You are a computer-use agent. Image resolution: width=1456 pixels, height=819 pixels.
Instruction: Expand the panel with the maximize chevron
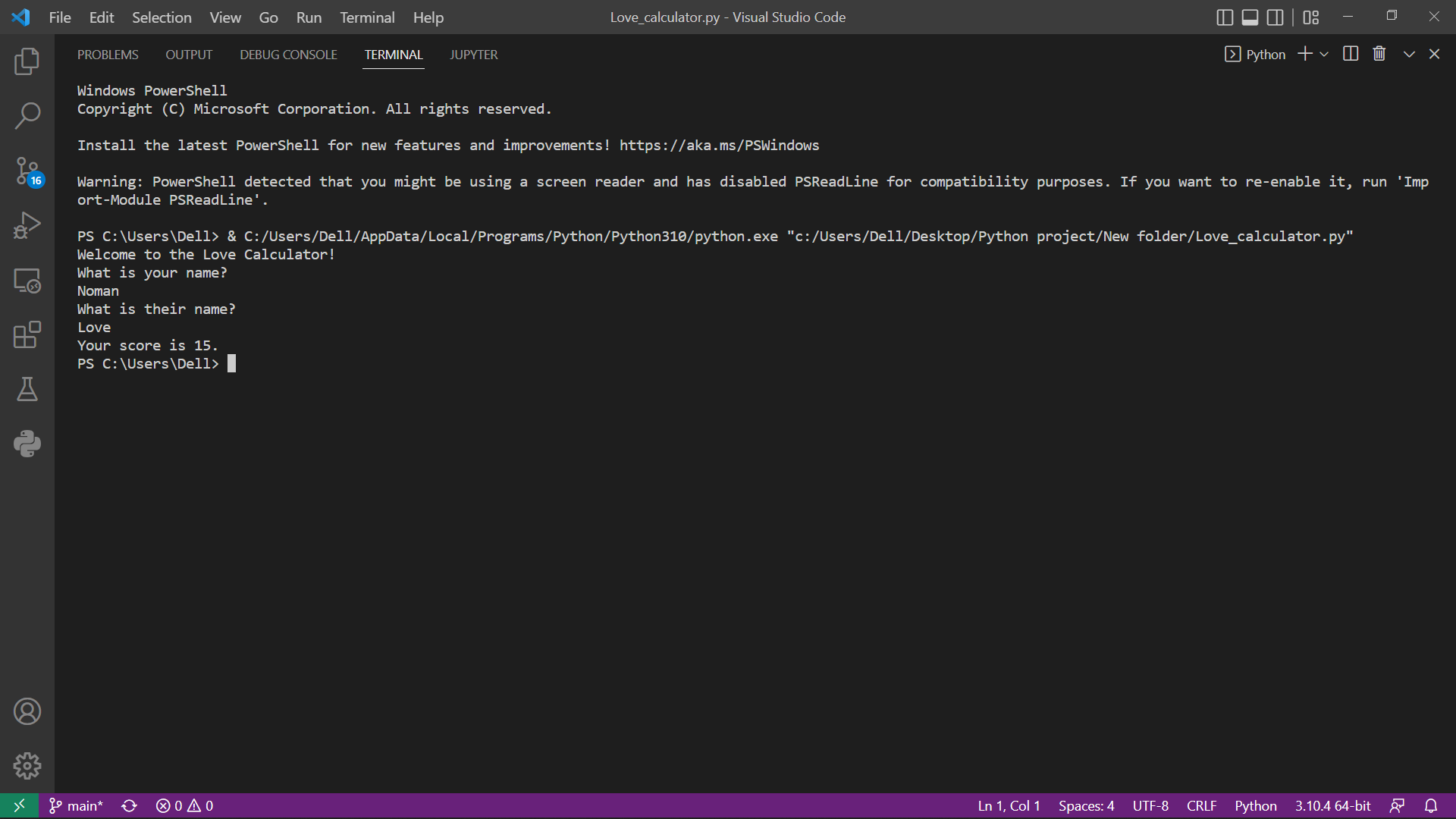[1407, 53]
